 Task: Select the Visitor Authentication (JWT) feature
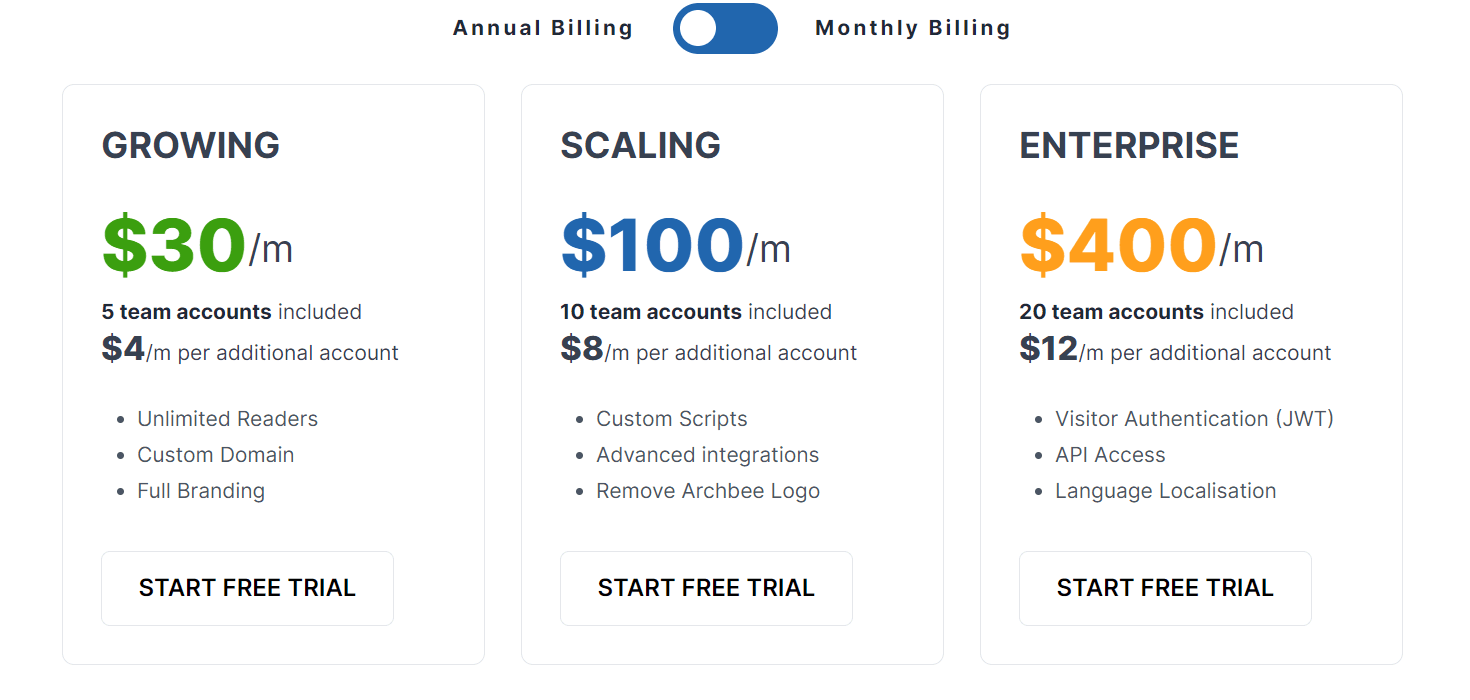tap(1194, 419)
